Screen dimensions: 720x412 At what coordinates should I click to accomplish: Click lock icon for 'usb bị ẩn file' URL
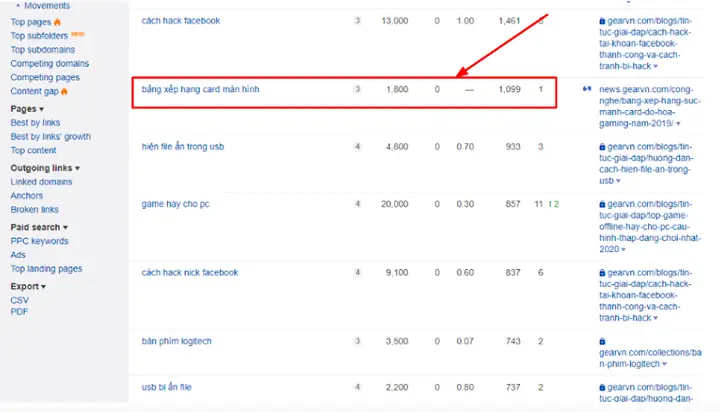click(x=602, y=388)
